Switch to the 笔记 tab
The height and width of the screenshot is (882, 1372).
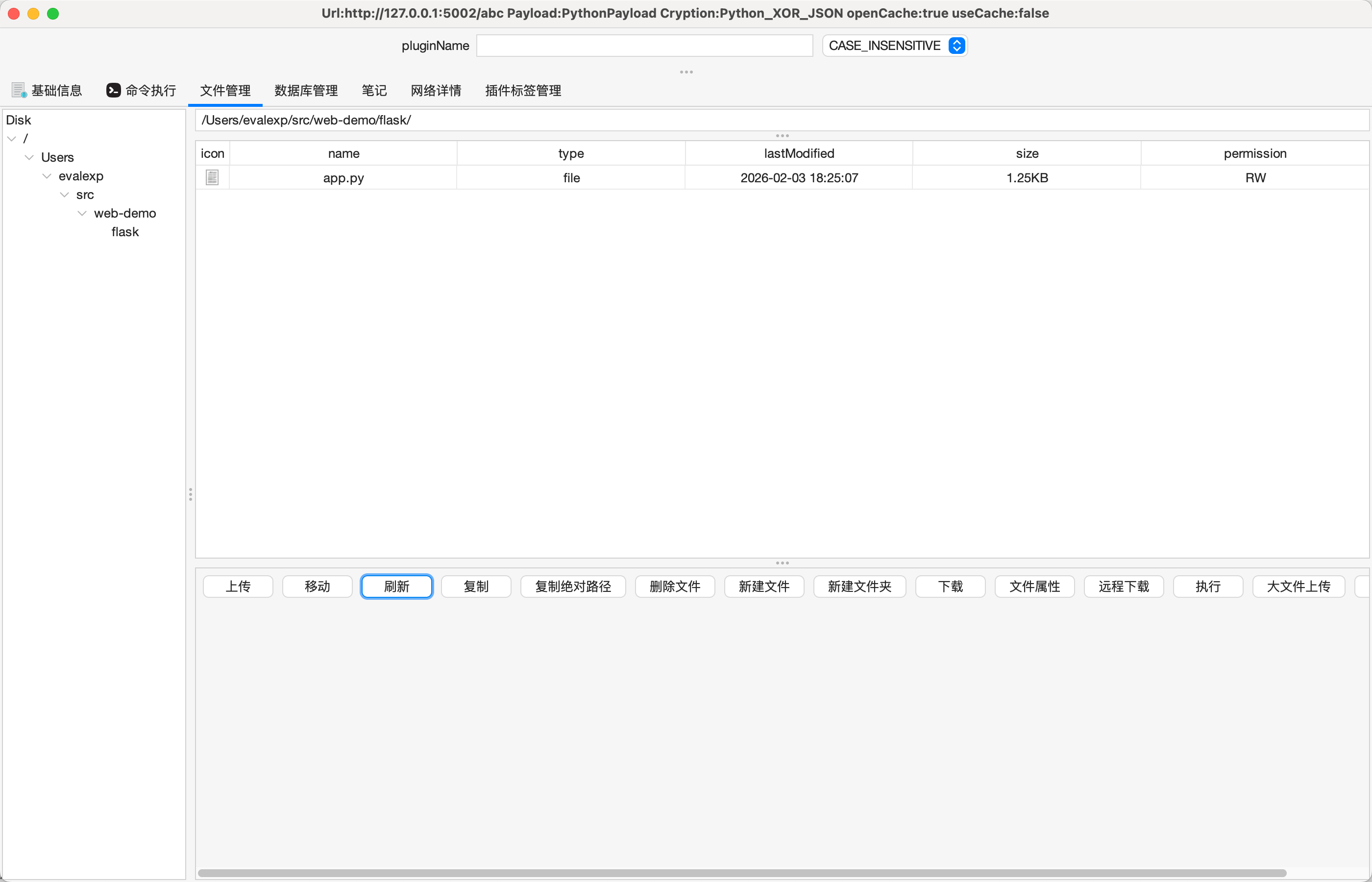click(x=374, y=91)
